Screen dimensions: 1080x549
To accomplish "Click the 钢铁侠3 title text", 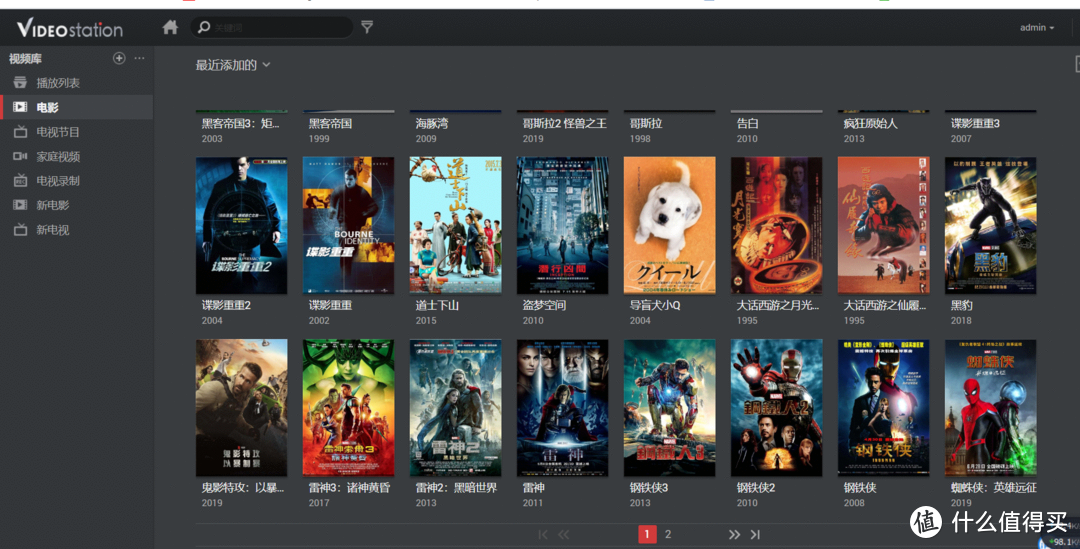I will pos(648,488).
